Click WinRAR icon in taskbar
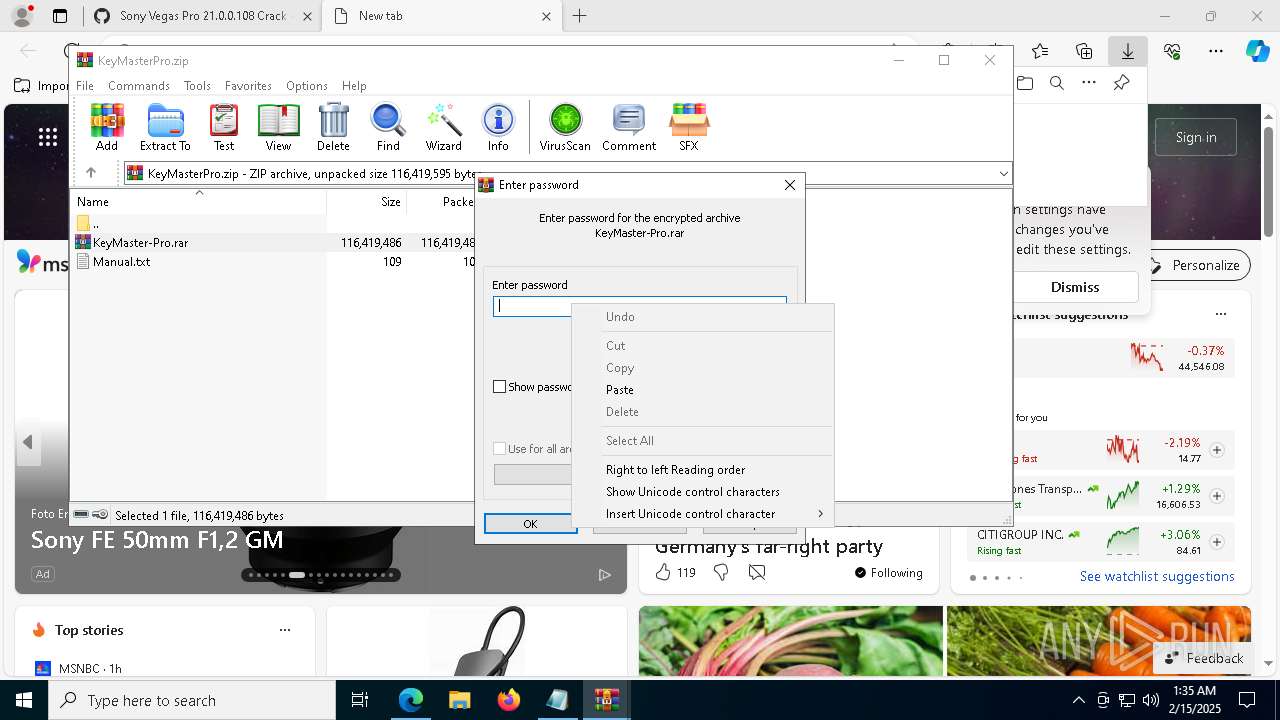Screen dimensions: 1280x720 (x=606, y=700)
